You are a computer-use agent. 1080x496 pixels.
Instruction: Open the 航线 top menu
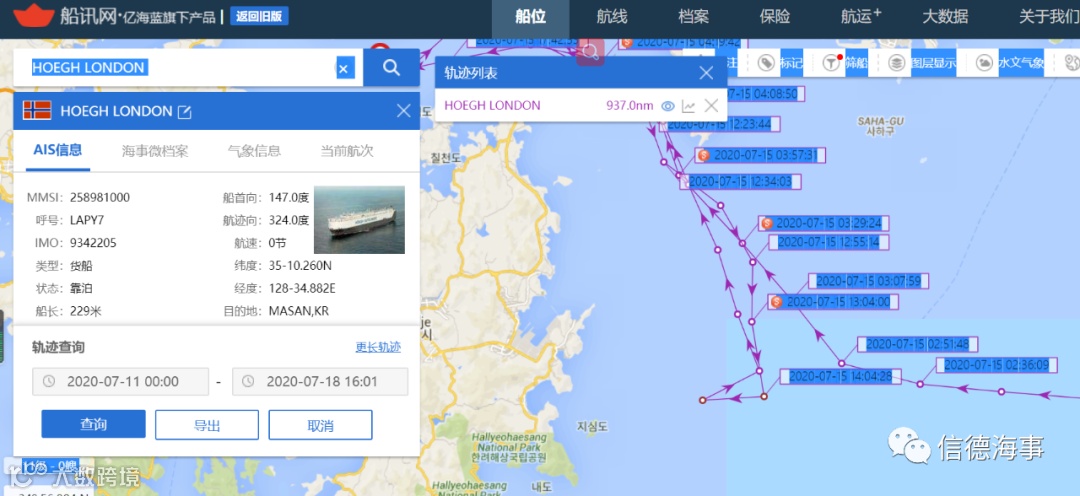[x=612, y=17]
